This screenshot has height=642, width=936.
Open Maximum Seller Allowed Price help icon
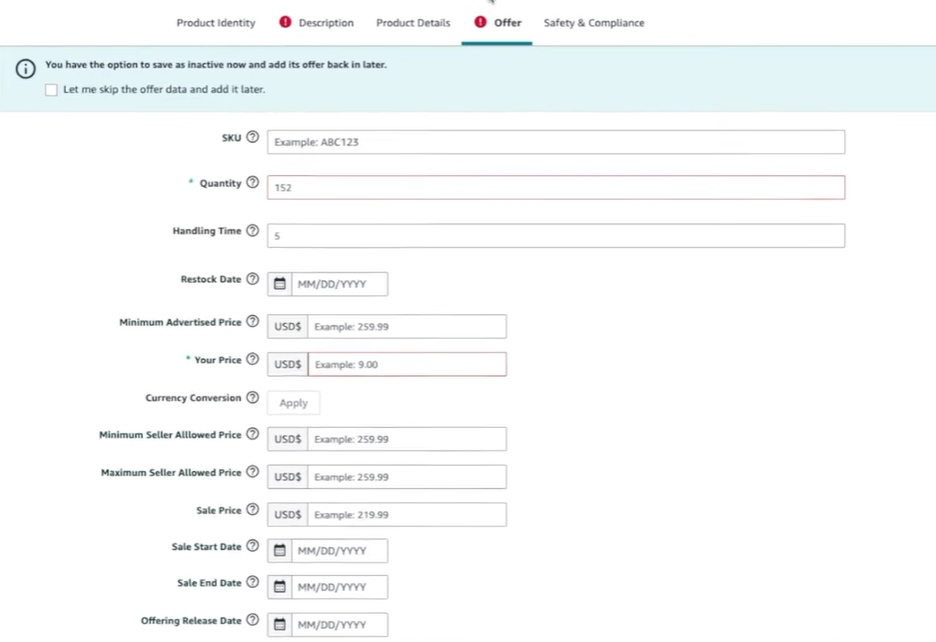pyautogui.click(x=253, y=472)
